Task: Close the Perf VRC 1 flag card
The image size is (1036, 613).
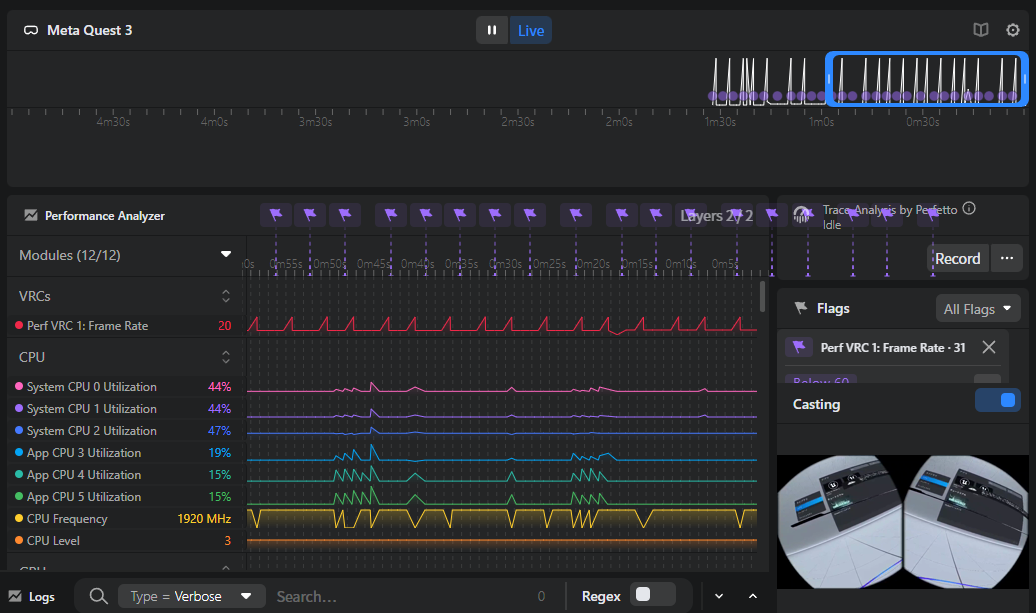Action: [x=989, y=347]
